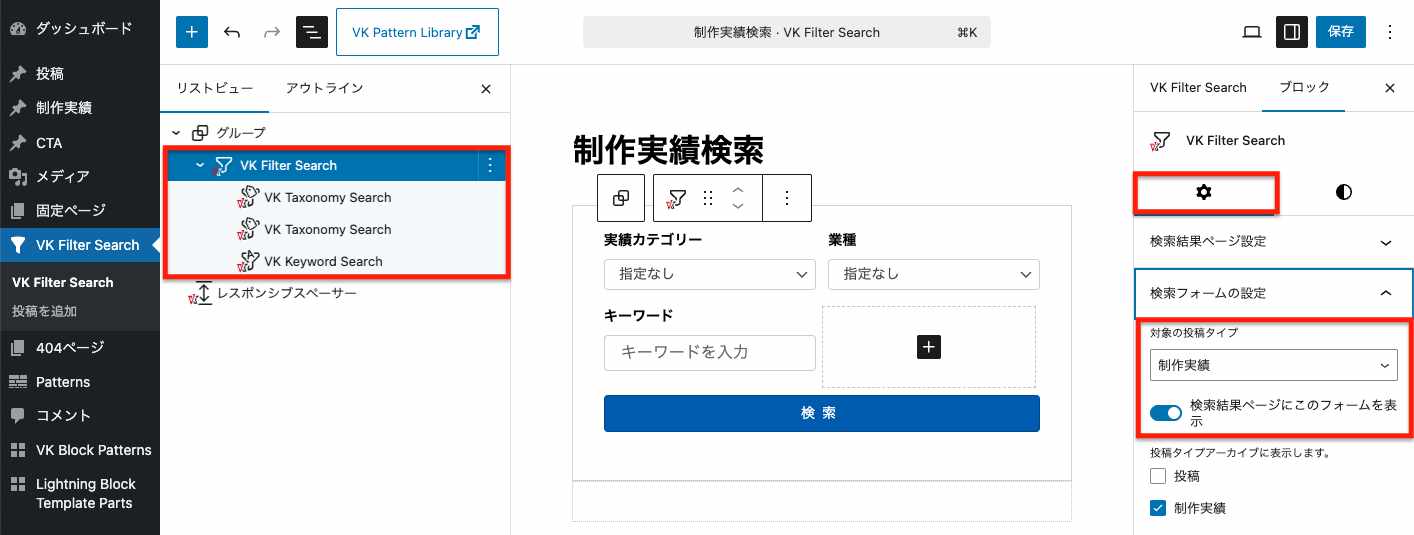
Task: Switch to the アウトライン tab
Action: click(x=324, y=88)
